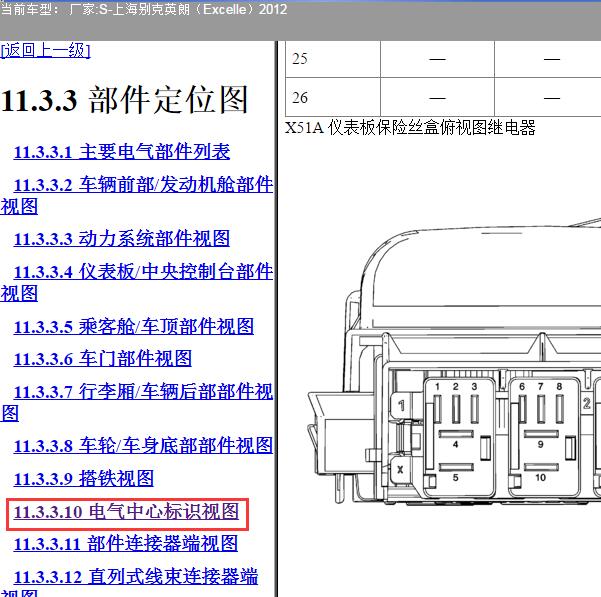Click the 11.3.3 部件定位图 heading
This screenshot has height=597, width=601.
125,100
